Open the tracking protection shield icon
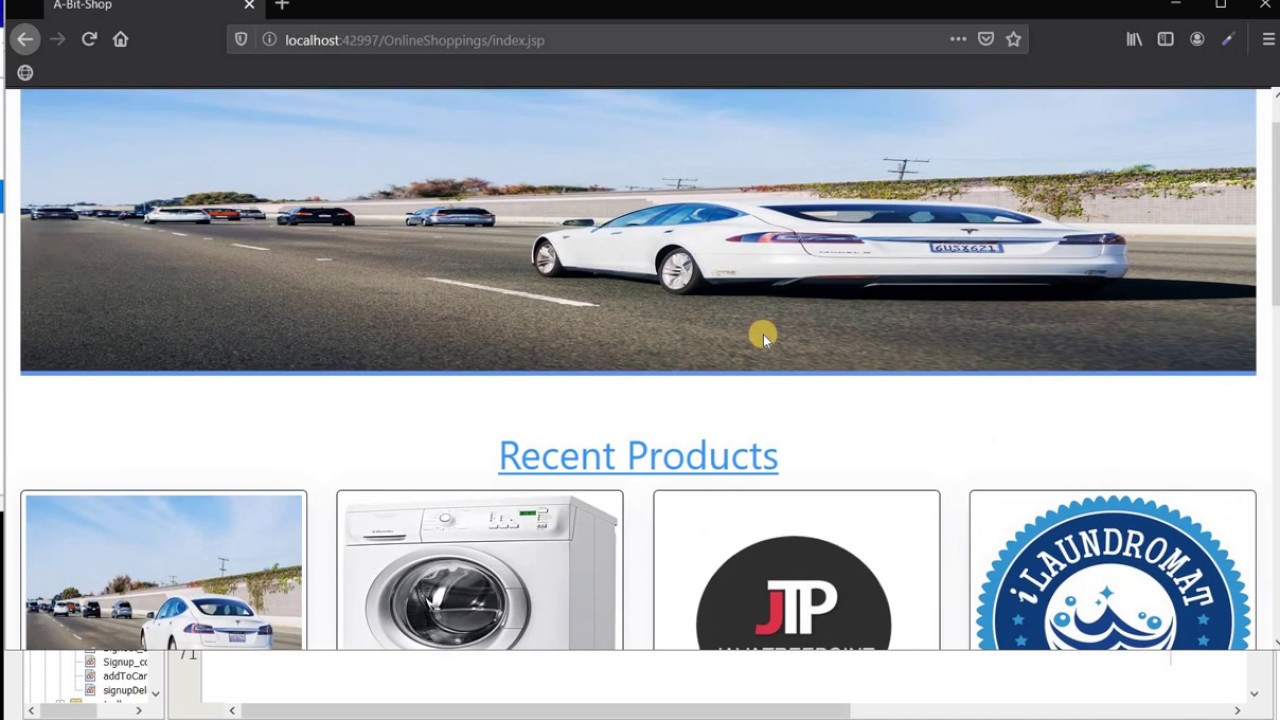The width and height of the screenshot is (1280, 720). click(241, 39)
